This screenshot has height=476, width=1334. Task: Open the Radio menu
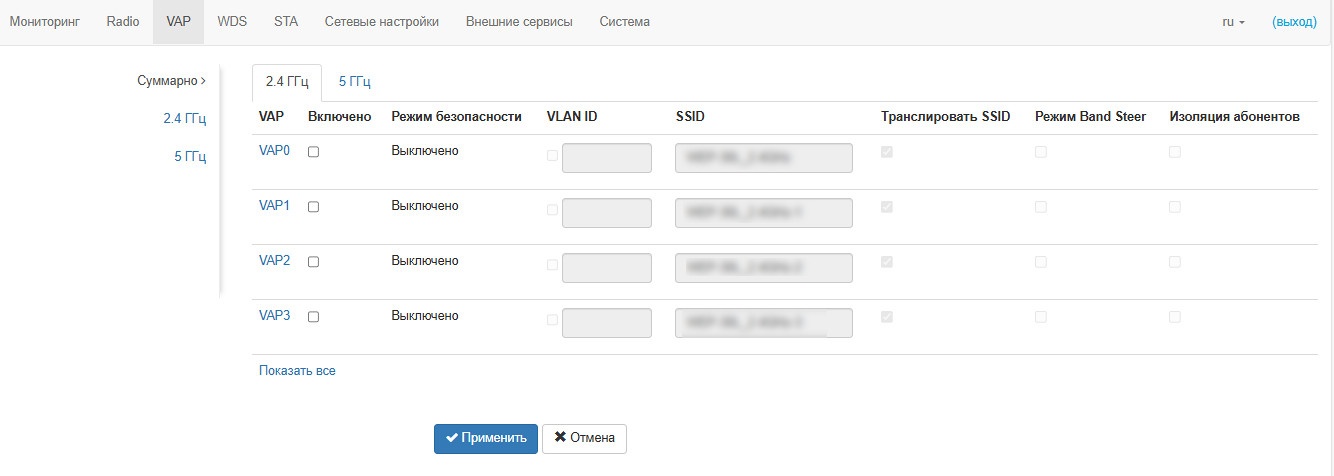click(x=123, y=22)
